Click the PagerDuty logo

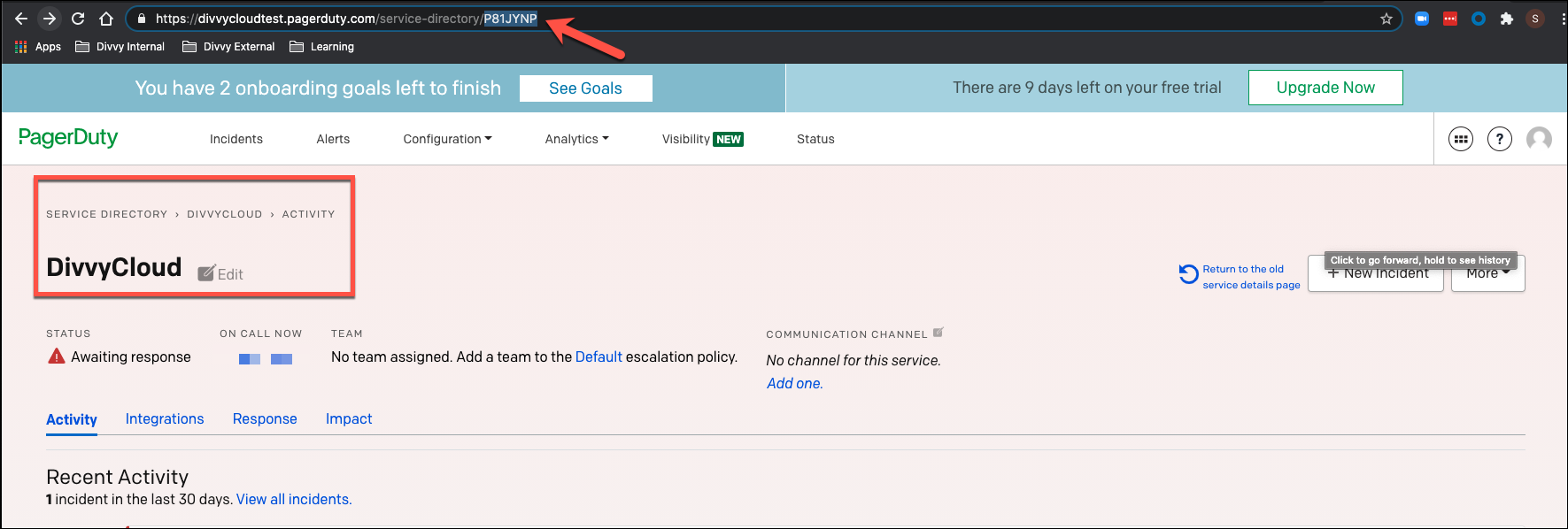68,138
